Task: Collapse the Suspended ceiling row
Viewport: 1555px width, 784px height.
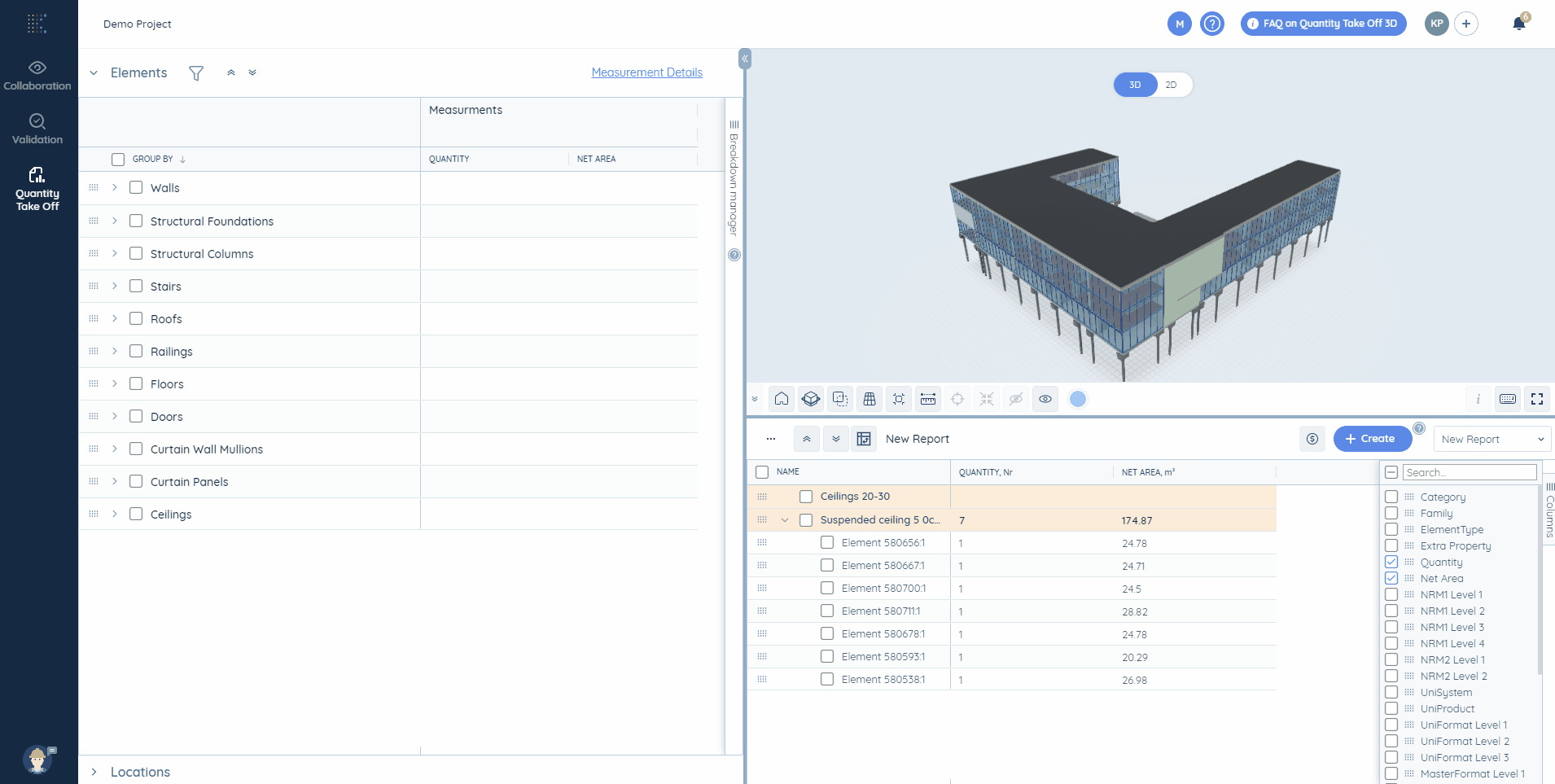Action: [785, 520]
